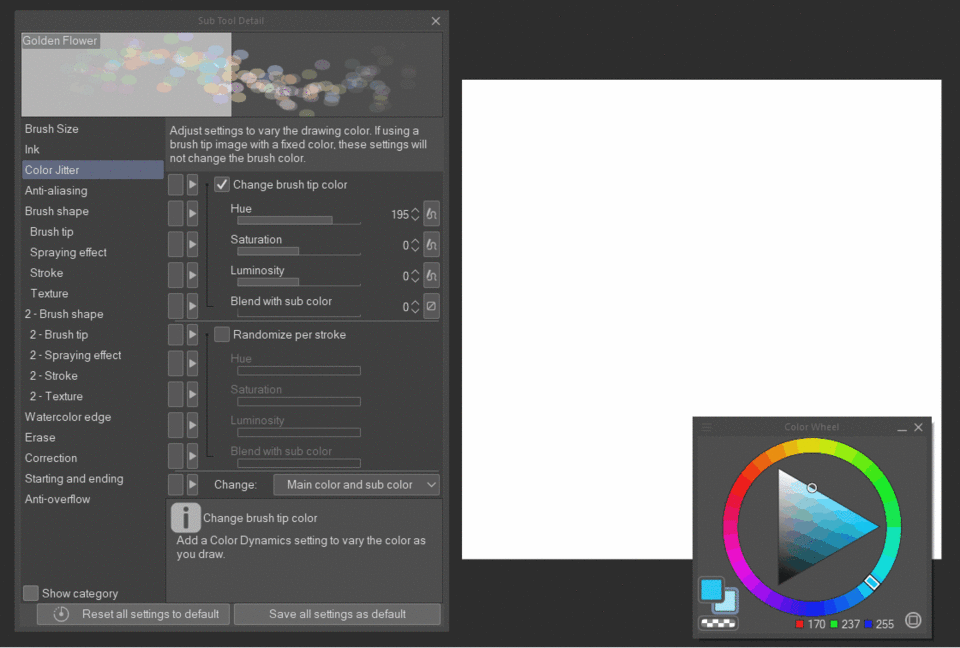Select the Brush Size category
The width and height of the screenshot is (960, 648).
point(92,129)
